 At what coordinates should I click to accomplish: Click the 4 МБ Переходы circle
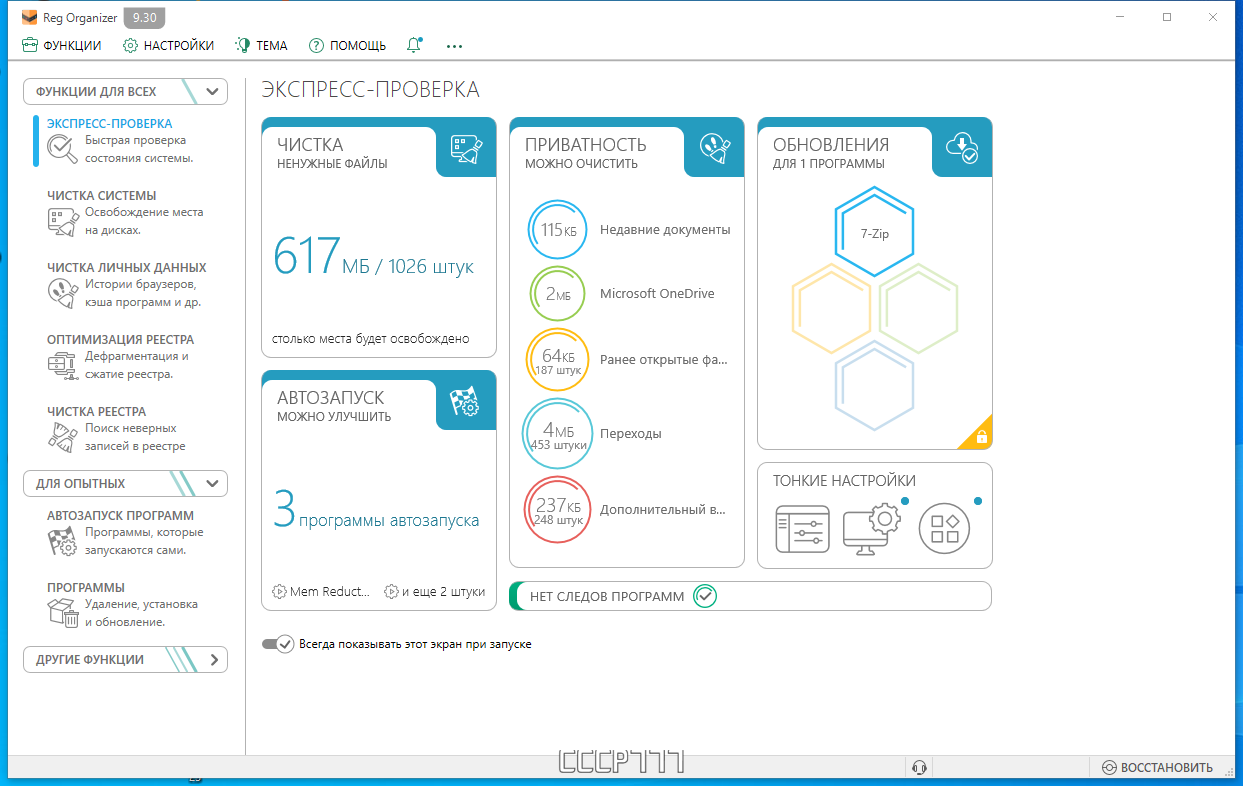pyautogui.click(x=558, y=434)
